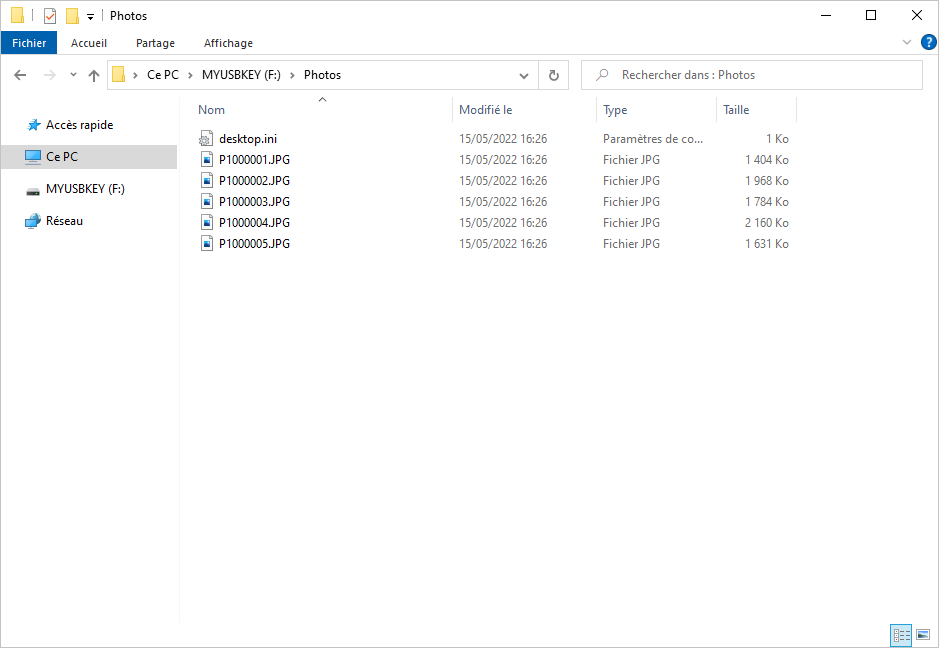Expand the address bar history dropdown
The width and height of the screenshot is (939, 648).
coord(524,75)
